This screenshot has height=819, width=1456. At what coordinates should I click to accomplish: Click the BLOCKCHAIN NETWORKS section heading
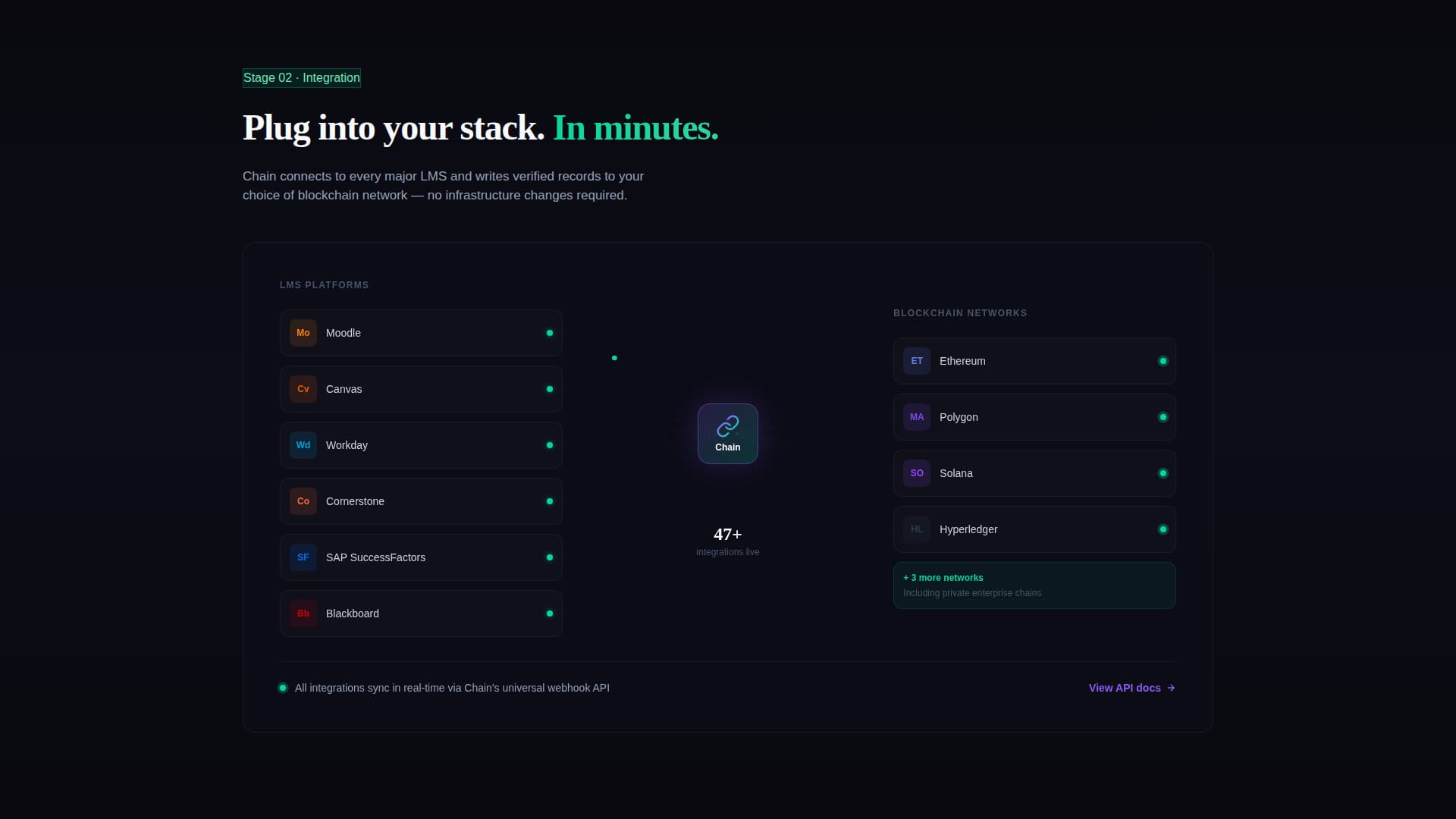click(x=960, y=313)
